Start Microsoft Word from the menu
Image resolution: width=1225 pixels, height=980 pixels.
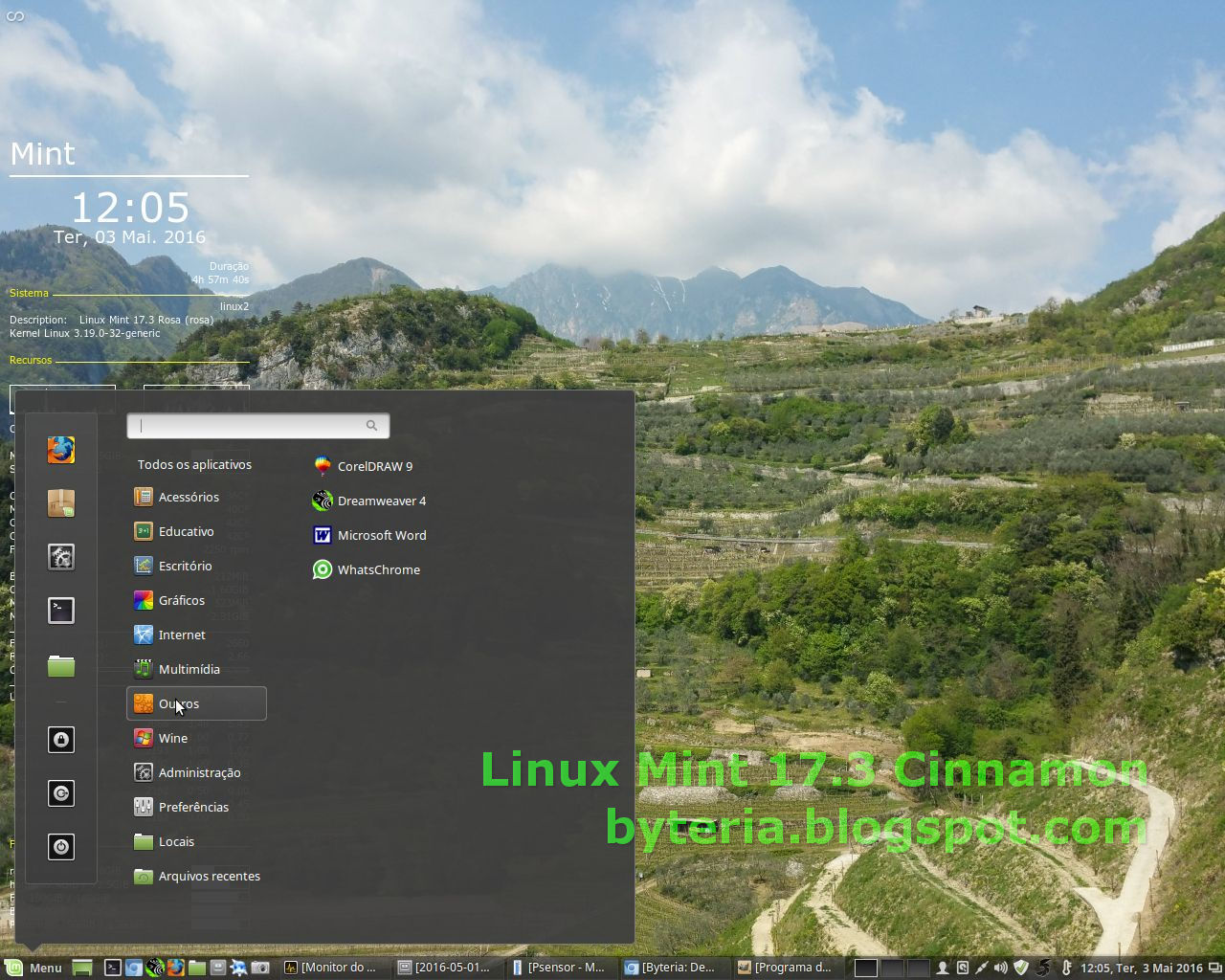(x=381, y=535)
